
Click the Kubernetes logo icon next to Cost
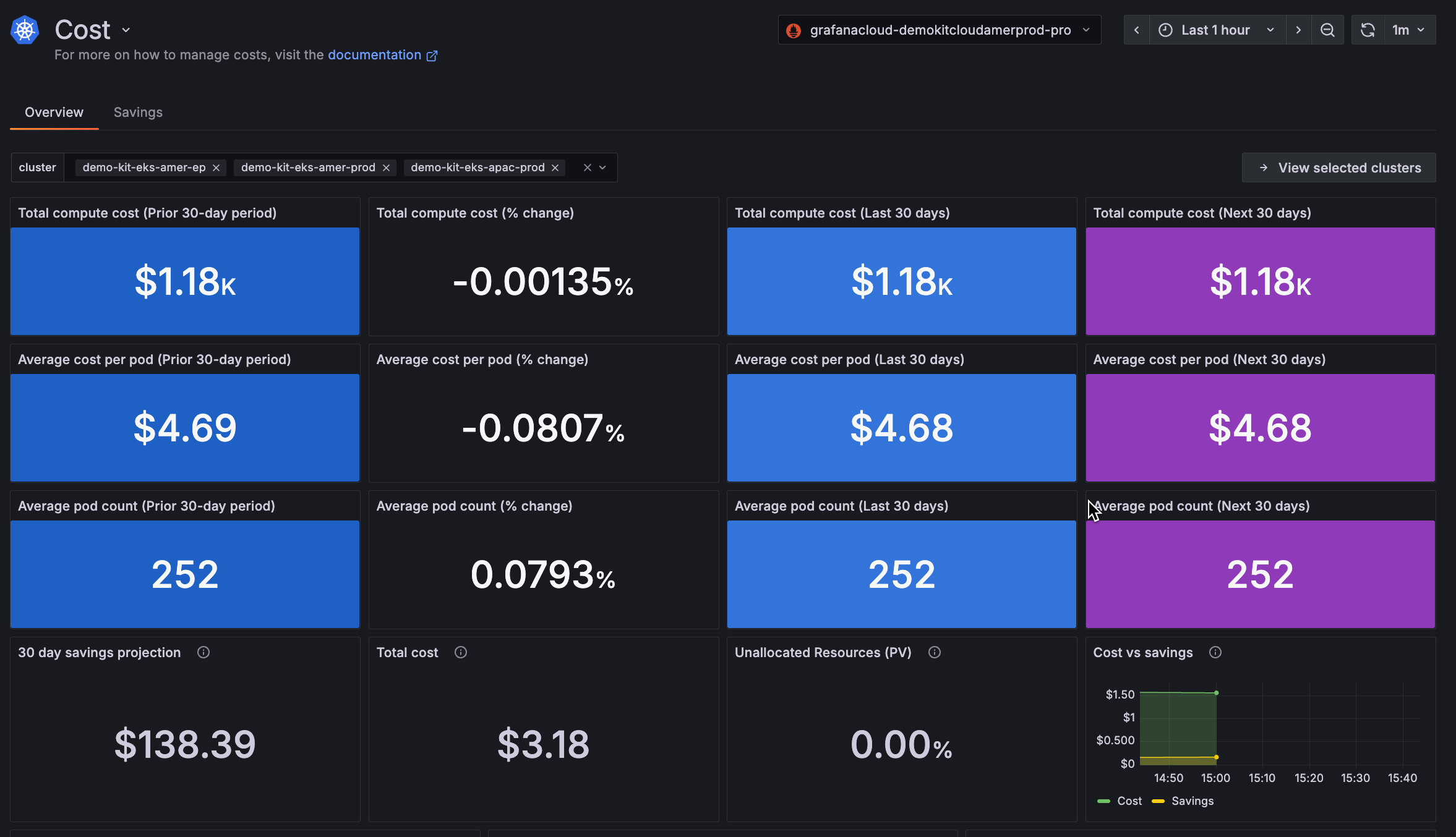(x=24, y=29)
